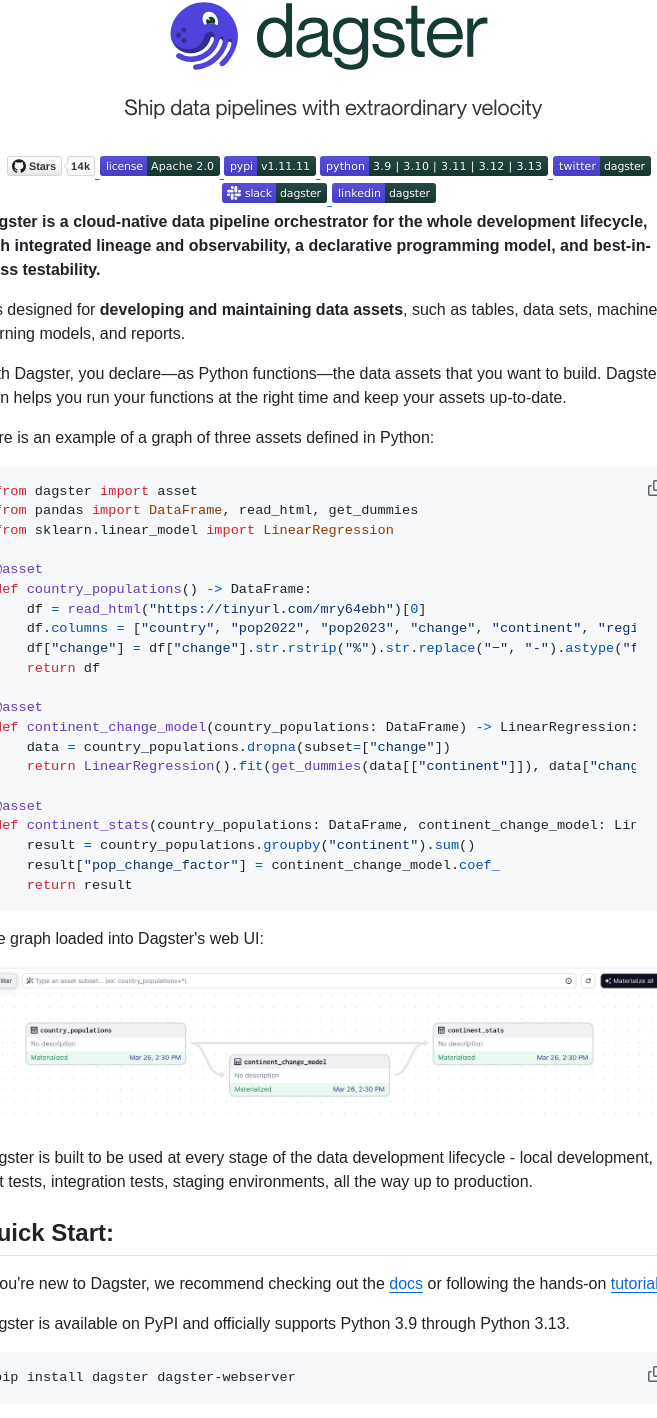Open the Twitter dagster badge
Viewport: 657px width, 1418px height.
click(x=601, y=166)
